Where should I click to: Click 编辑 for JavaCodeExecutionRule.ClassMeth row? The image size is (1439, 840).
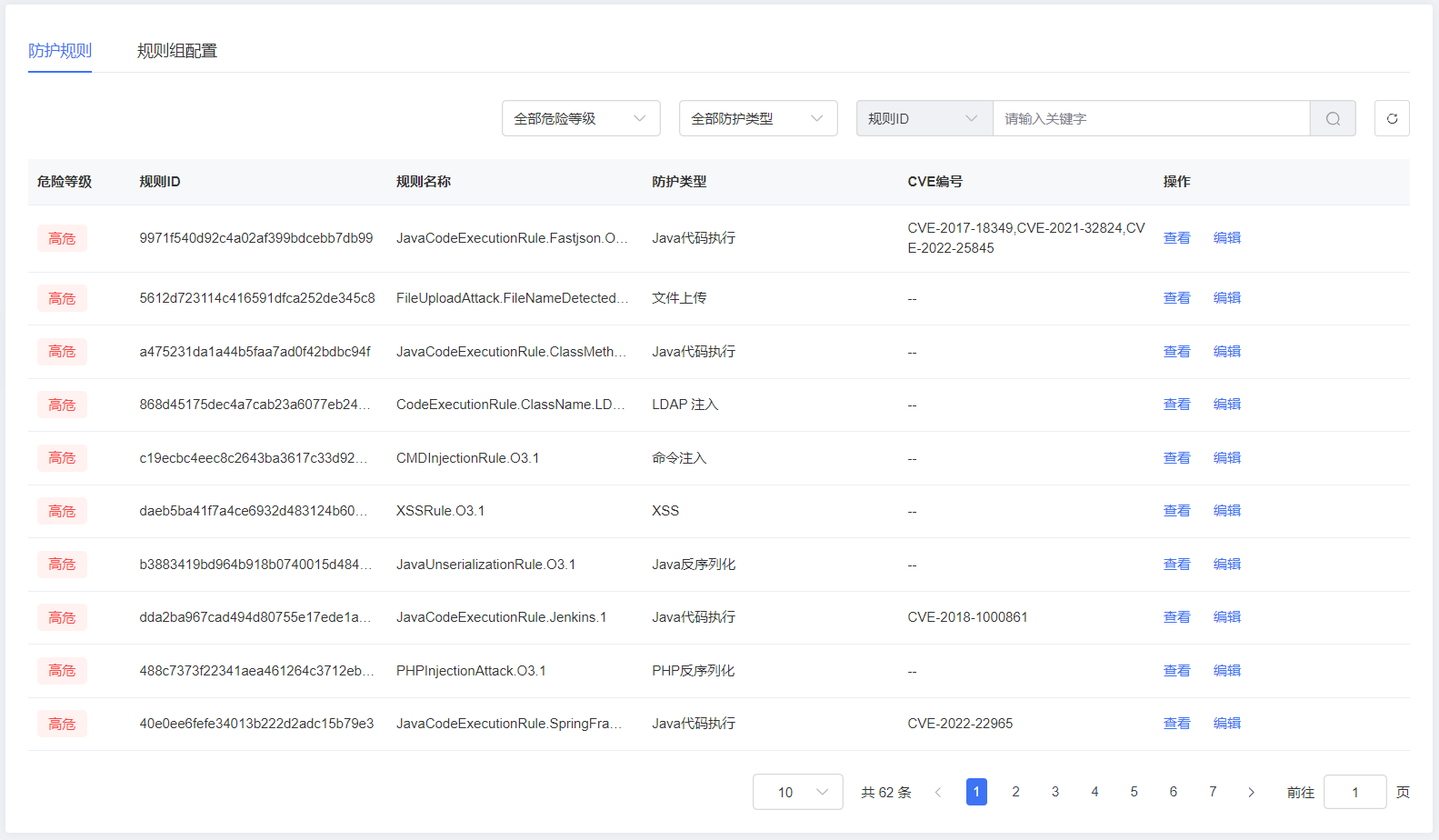pos(1227,352)
